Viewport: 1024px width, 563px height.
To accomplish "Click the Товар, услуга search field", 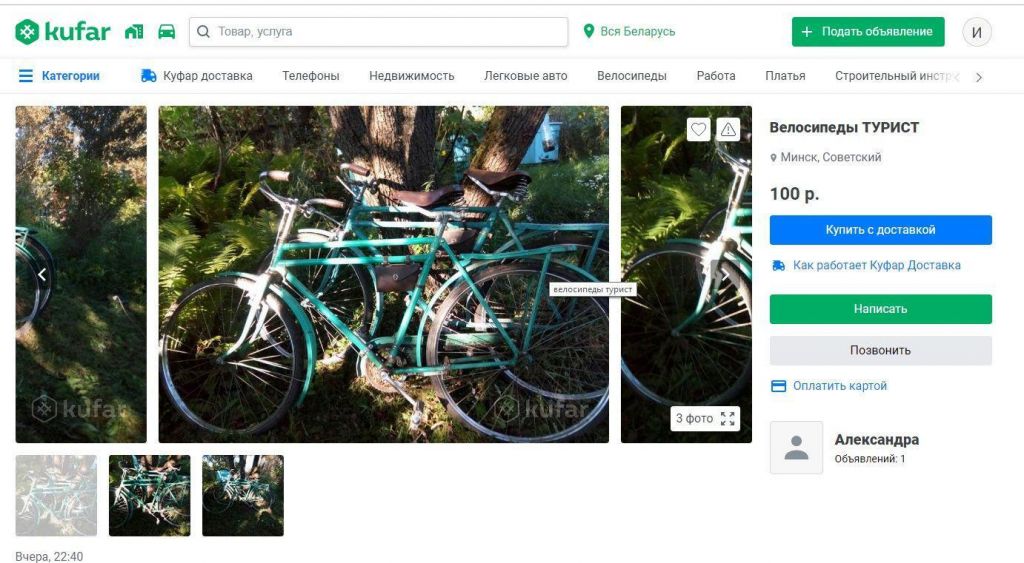I will [385, 32].
